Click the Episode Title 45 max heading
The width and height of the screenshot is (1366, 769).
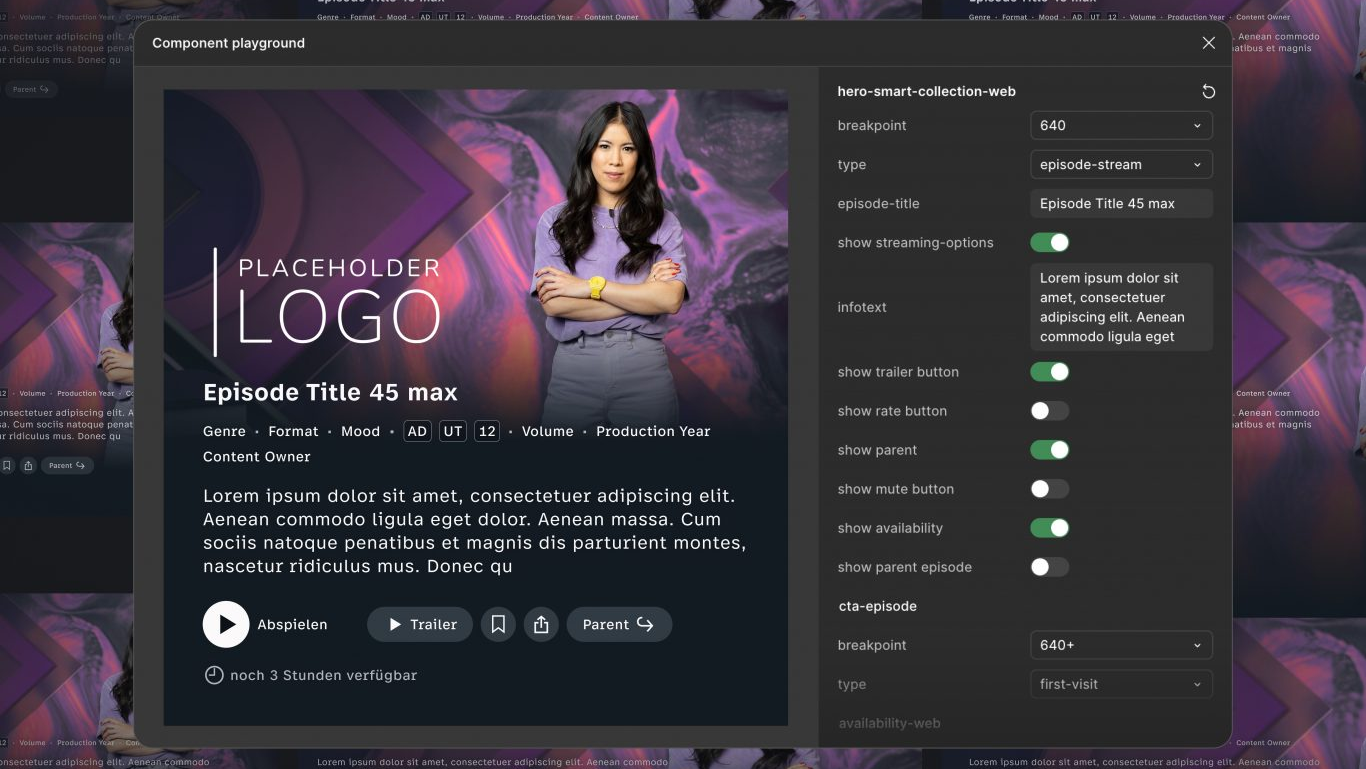[x=330, y=393]
